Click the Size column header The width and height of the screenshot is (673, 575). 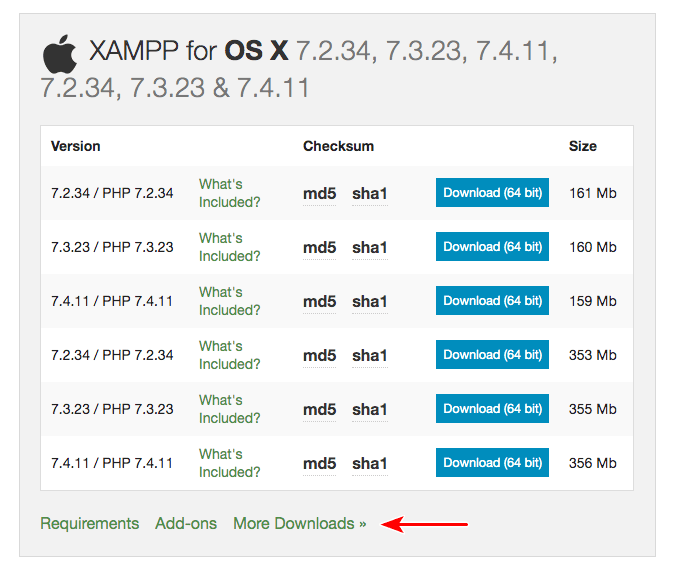(582, 146)
